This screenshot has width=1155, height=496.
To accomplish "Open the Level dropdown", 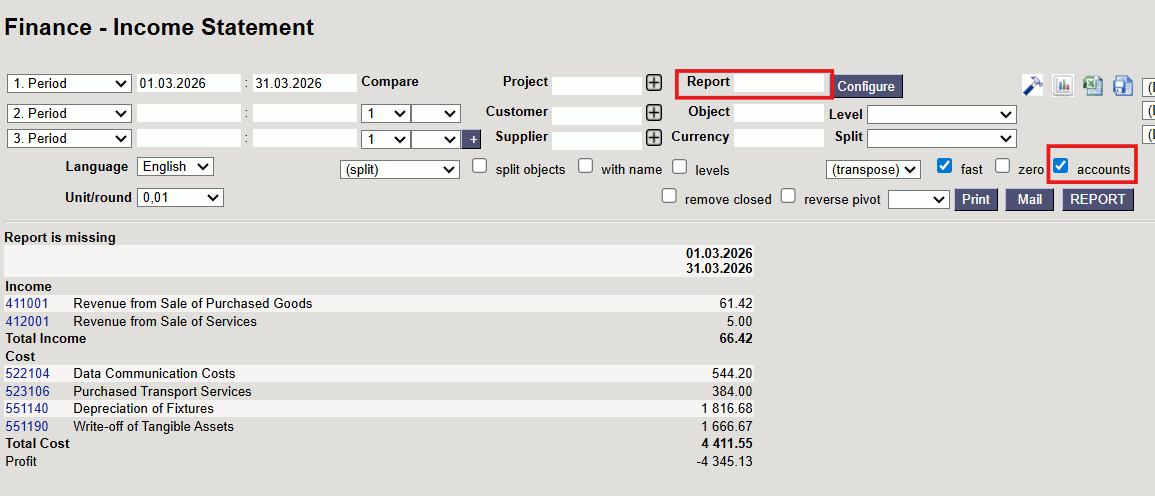I will [x=941, y=115].
